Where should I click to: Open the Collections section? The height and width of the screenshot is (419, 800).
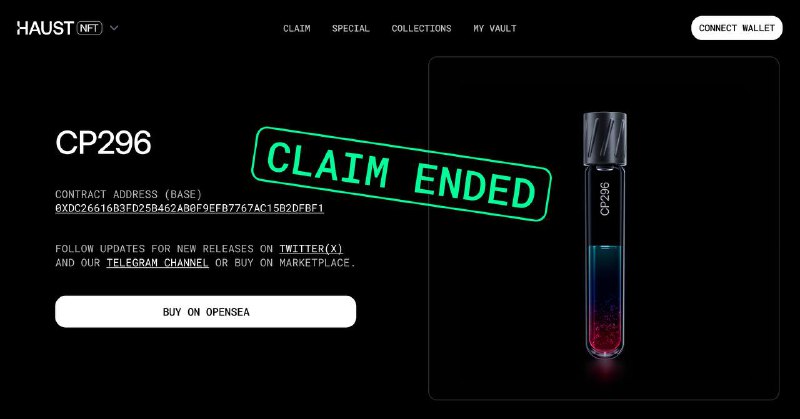tap(421, 29)
